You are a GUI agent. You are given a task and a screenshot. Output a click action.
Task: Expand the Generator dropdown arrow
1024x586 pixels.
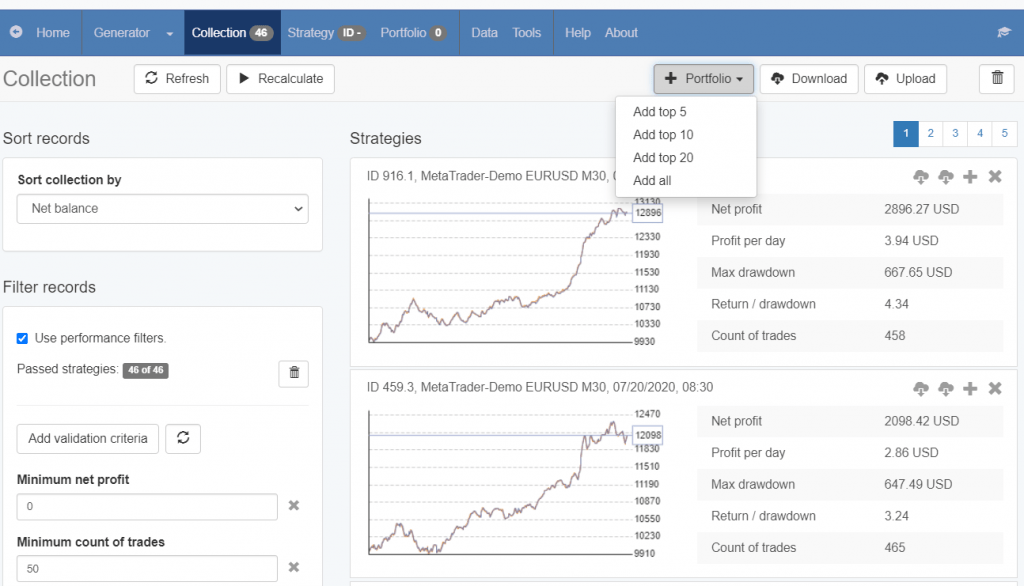169,33
